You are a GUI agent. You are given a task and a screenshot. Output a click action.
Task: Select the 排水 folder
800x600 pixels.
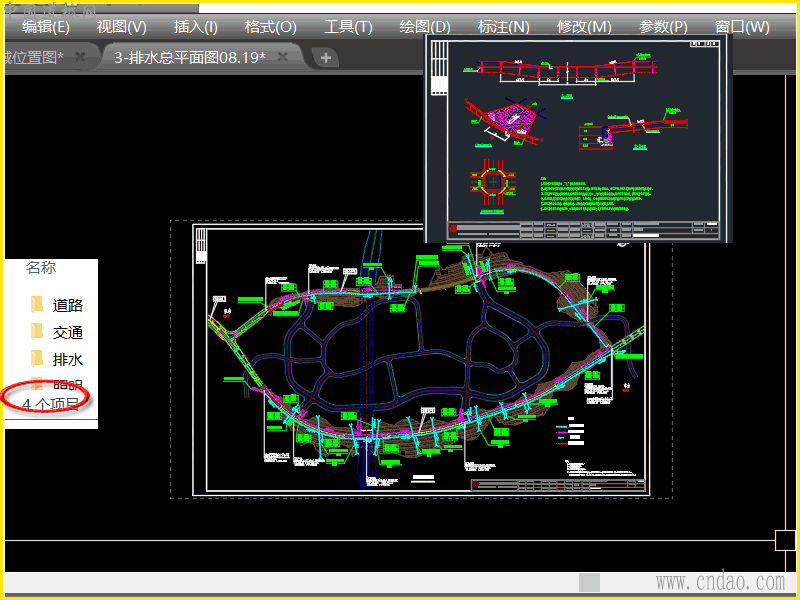tap(56, 359)
